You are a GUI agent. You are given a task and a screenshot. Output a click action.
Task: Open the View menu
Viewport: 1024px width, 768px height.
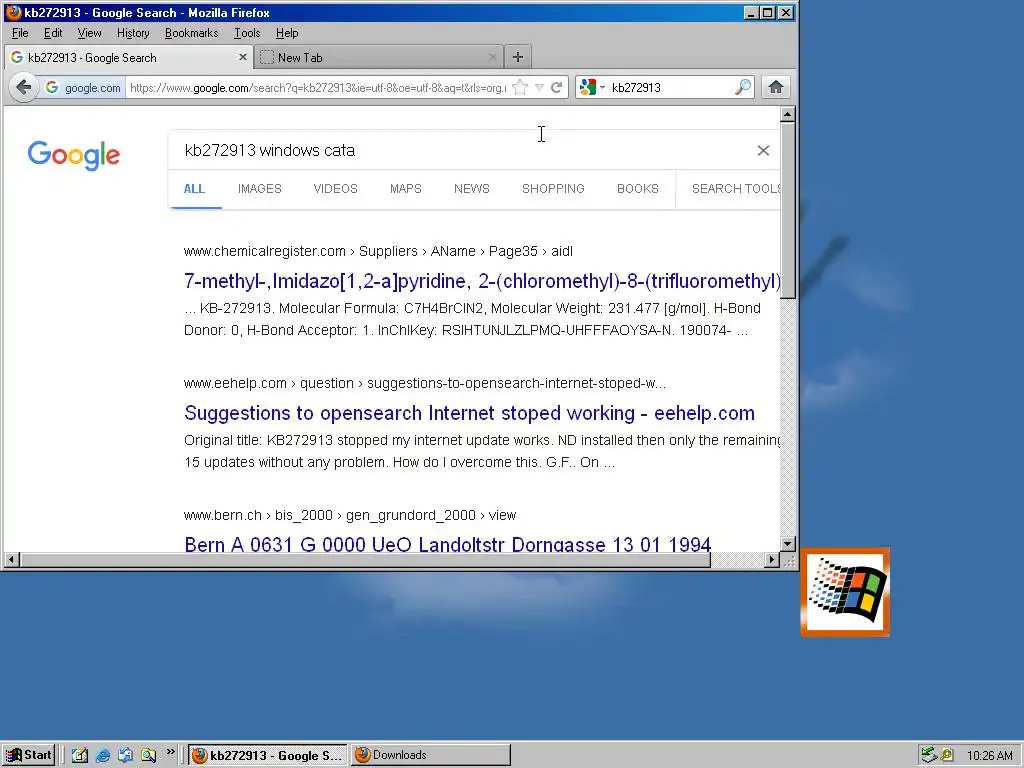[x=89, y=33]
